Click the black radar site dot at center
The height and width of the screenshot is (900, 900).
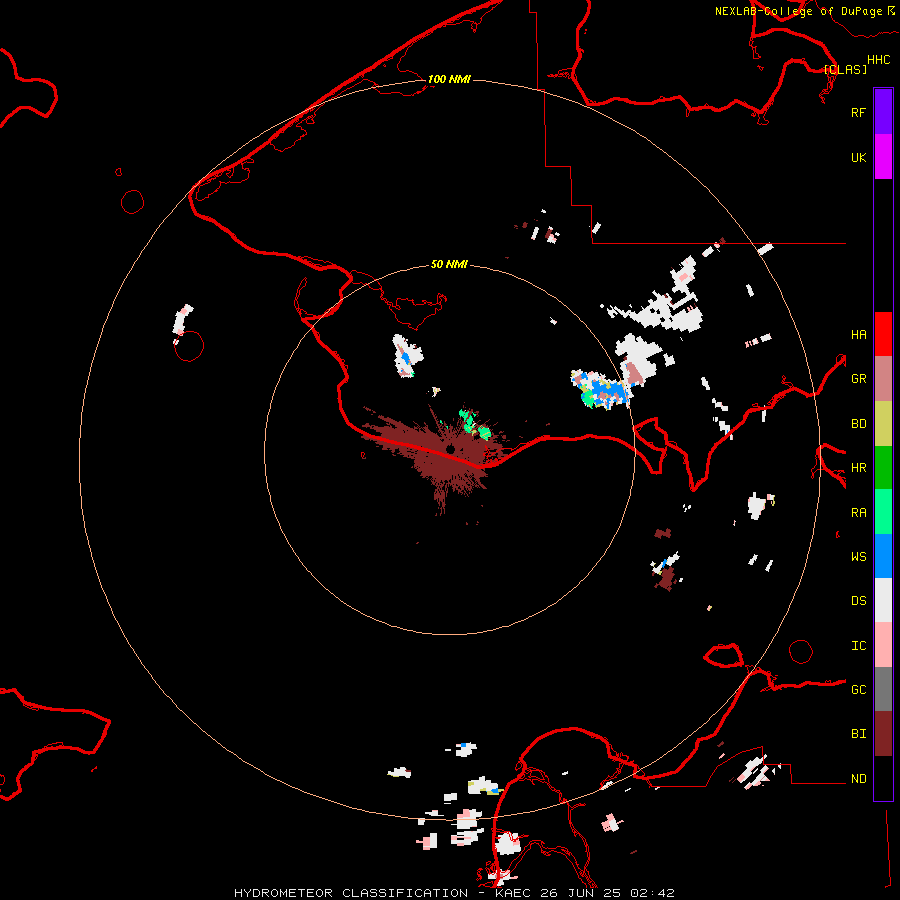click(451, 449)
